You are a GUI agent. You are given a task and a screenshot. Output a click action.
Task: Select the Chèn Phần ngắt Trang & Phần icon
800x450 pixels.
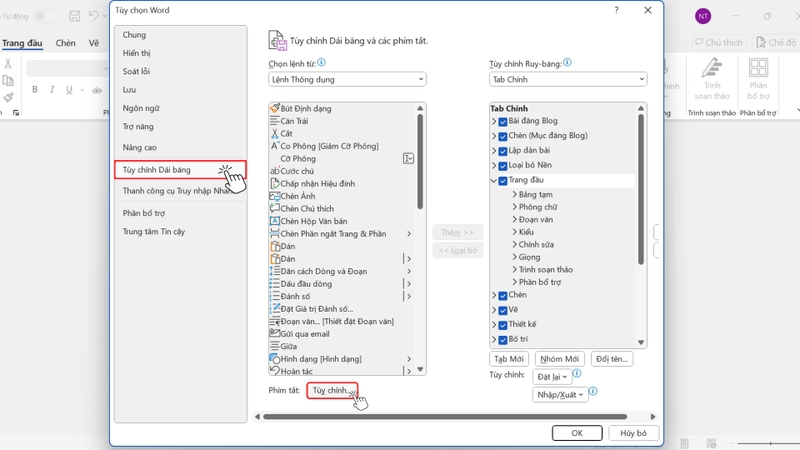[274, 234]
